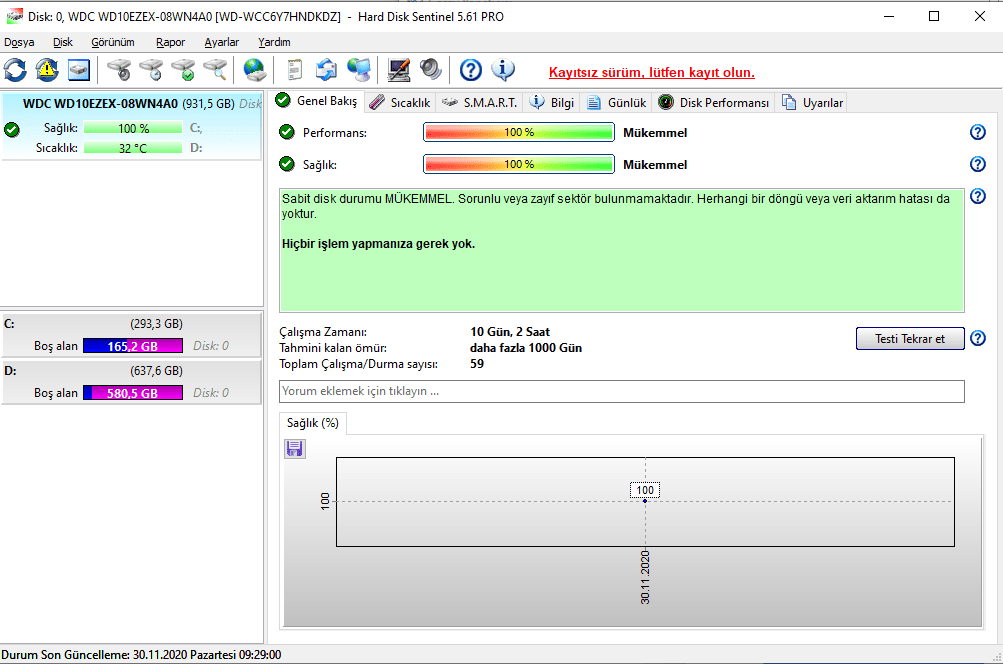Open the Dosya menu
Viewport: 1003px width, 664px height.
click(19, 42)
